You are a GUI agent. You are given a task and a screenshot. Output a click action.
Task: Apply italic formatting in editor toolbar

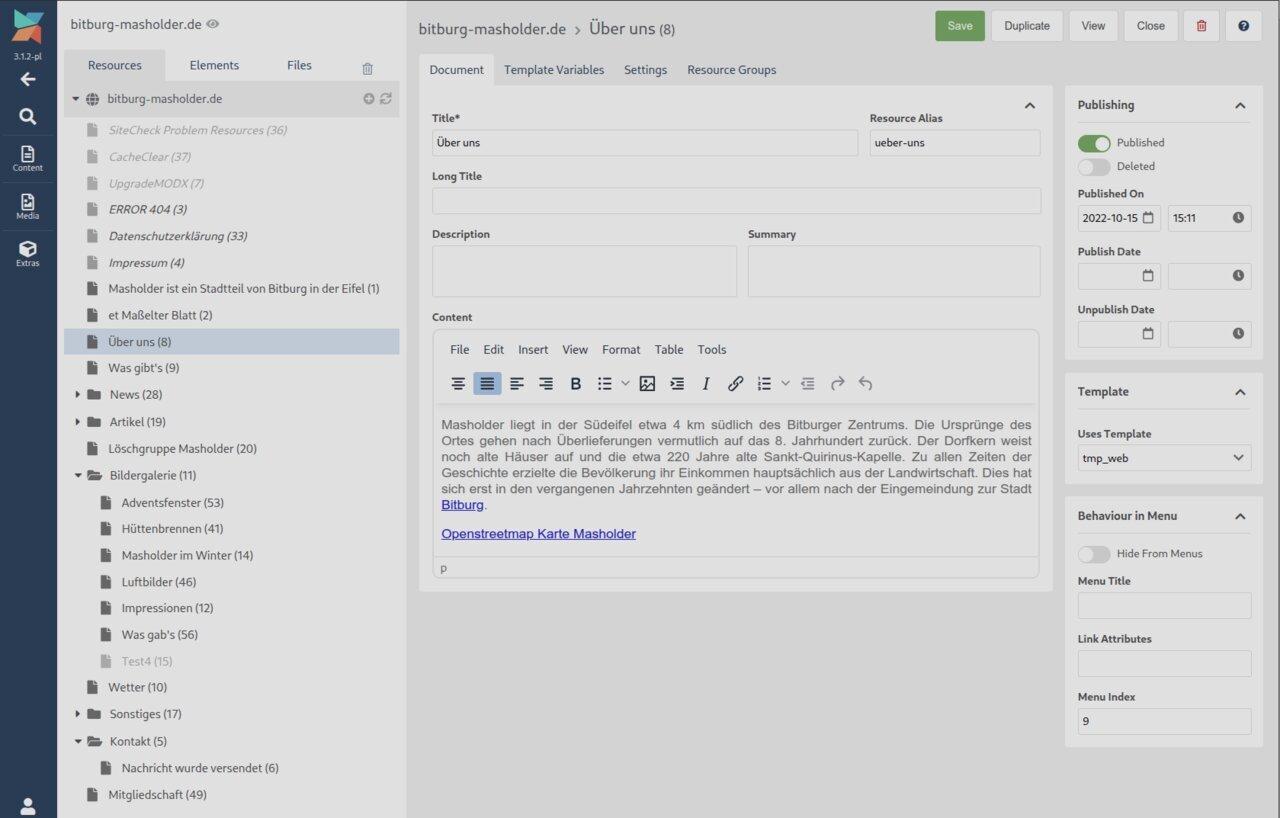coord(706,384)
